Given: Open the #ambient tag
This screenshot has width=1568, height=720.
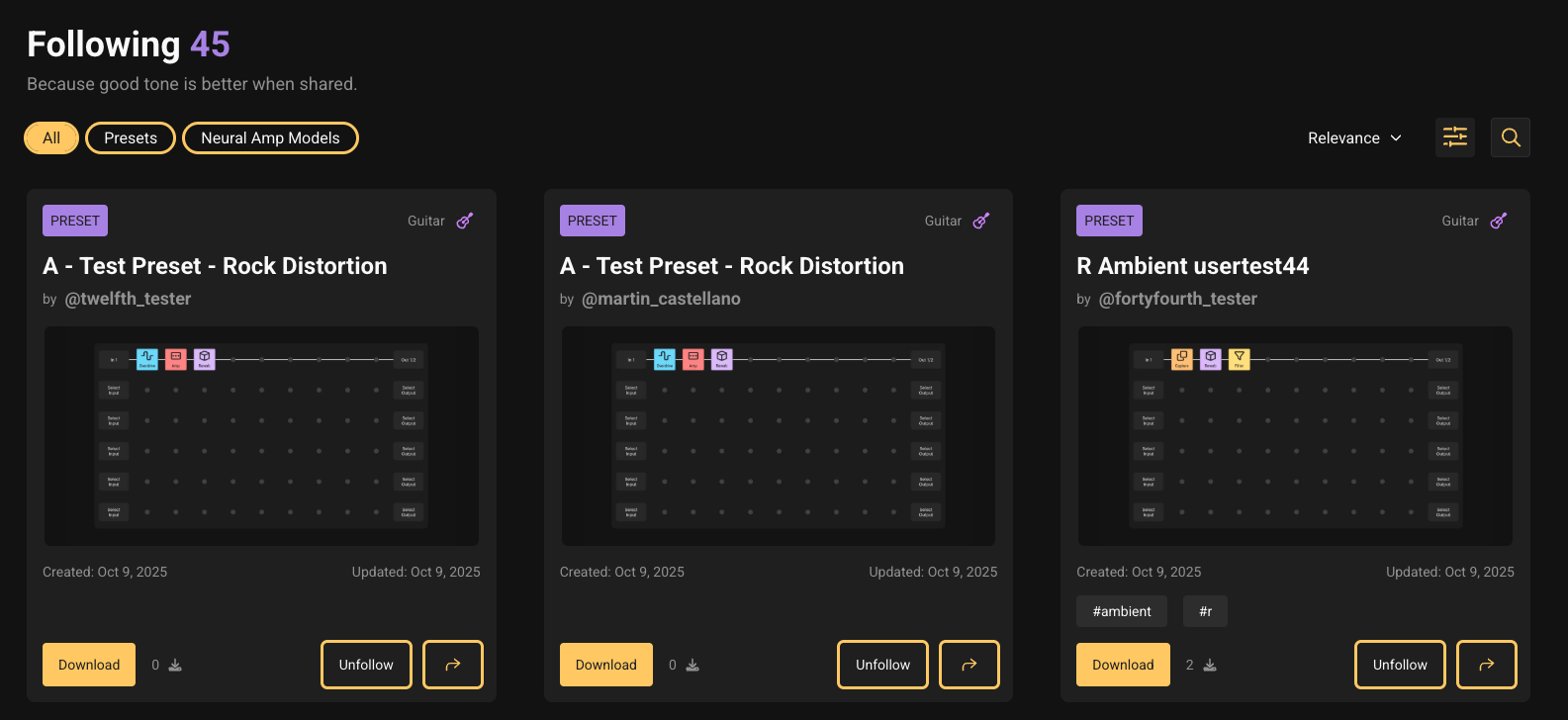Looking at the screenshot, I should point(1121,611).
